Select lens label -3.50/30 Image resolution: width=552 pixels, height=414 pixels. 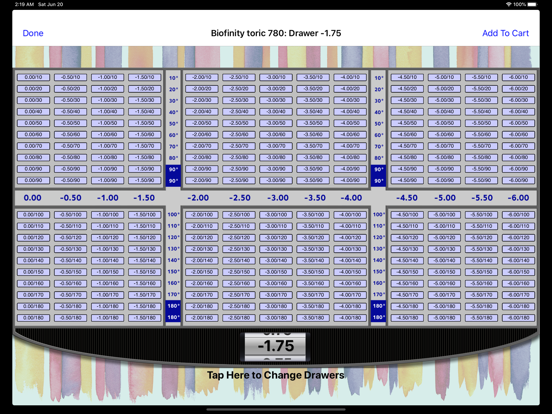[313, 100]
